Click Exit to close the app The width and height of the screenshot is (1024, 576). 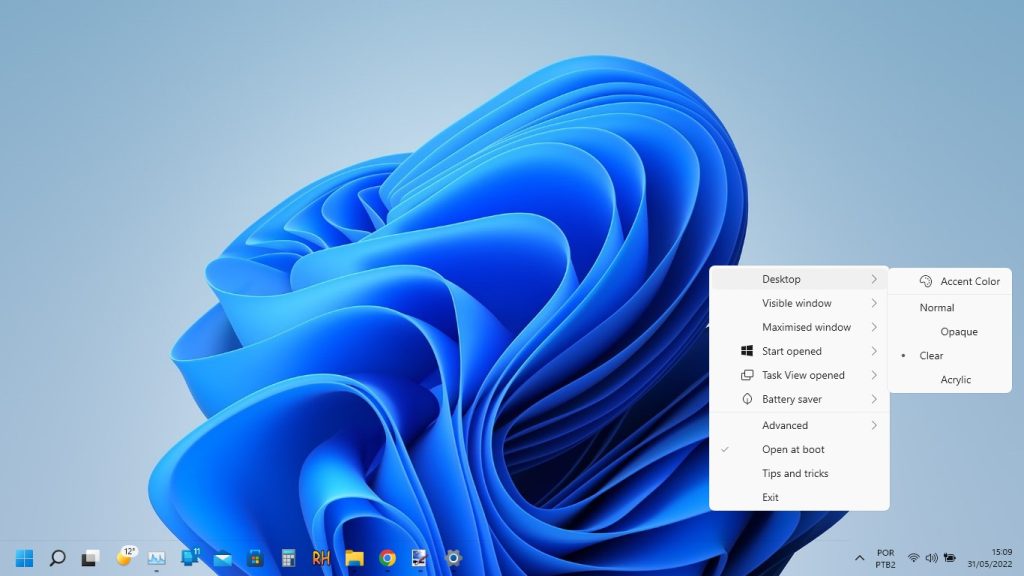click(x=770, y=497)
